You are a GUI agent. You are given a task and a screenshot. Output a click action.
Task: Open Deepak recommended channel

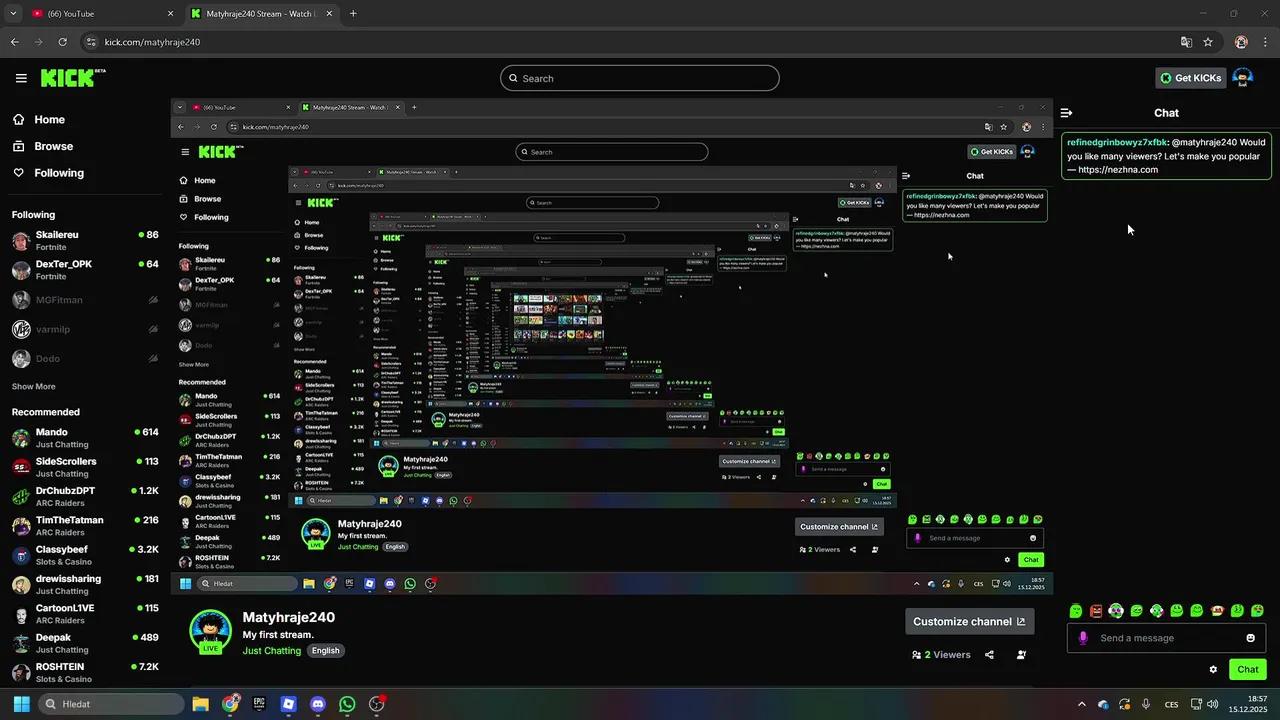point(84,643)
